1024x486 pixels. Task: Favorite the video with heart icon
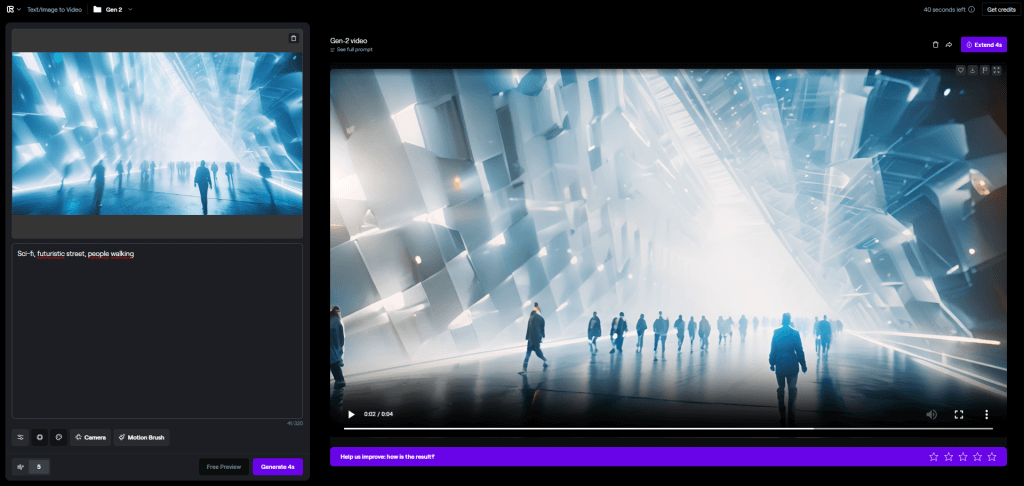[x=961, y=70]
